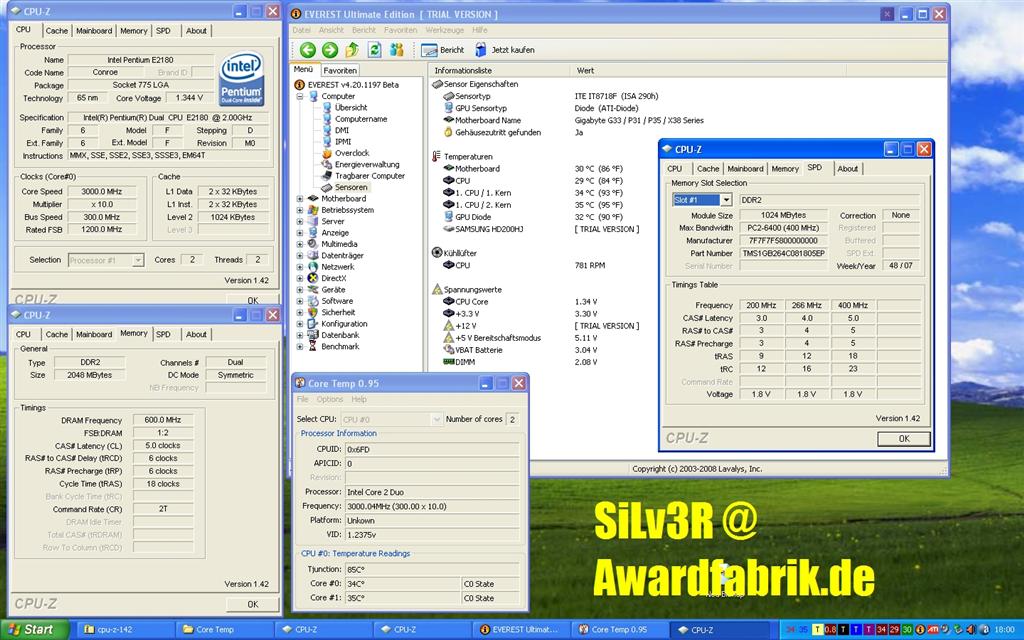Viewport: 1024px width, 640px height.
Task: Click the Windows Start button
Action: 34,630
